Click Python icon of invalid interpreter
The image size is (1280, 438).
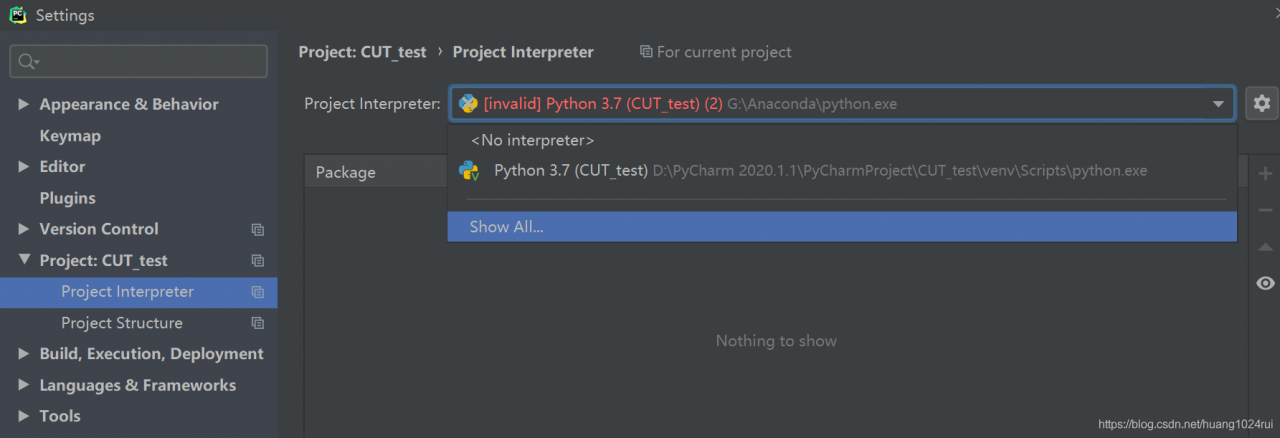pos(468,103)
